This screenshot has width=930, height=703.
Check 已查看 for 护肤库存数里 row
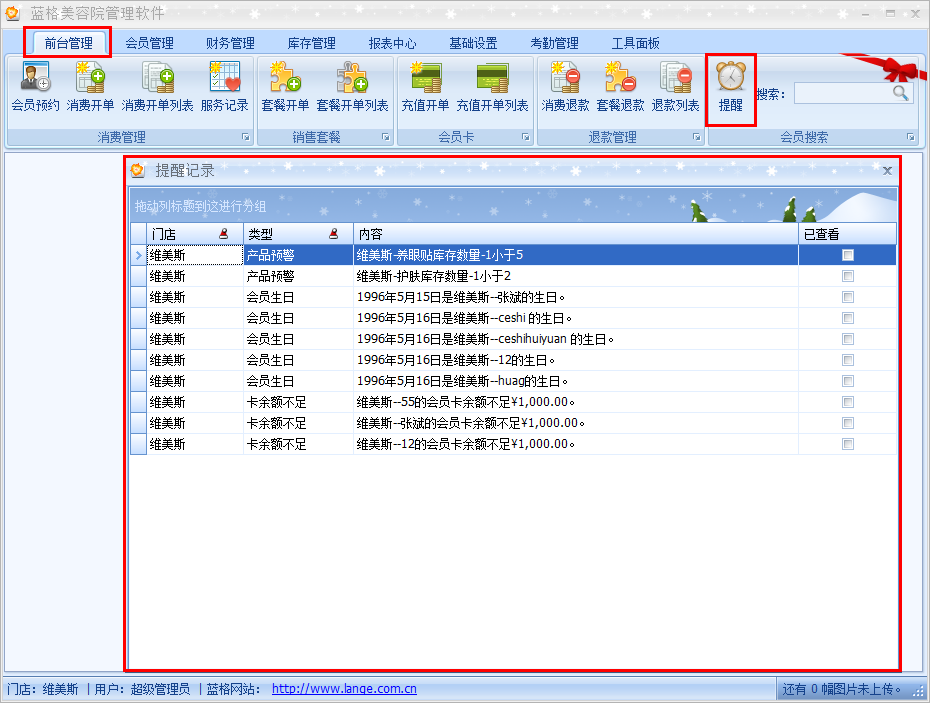[848, 276]
